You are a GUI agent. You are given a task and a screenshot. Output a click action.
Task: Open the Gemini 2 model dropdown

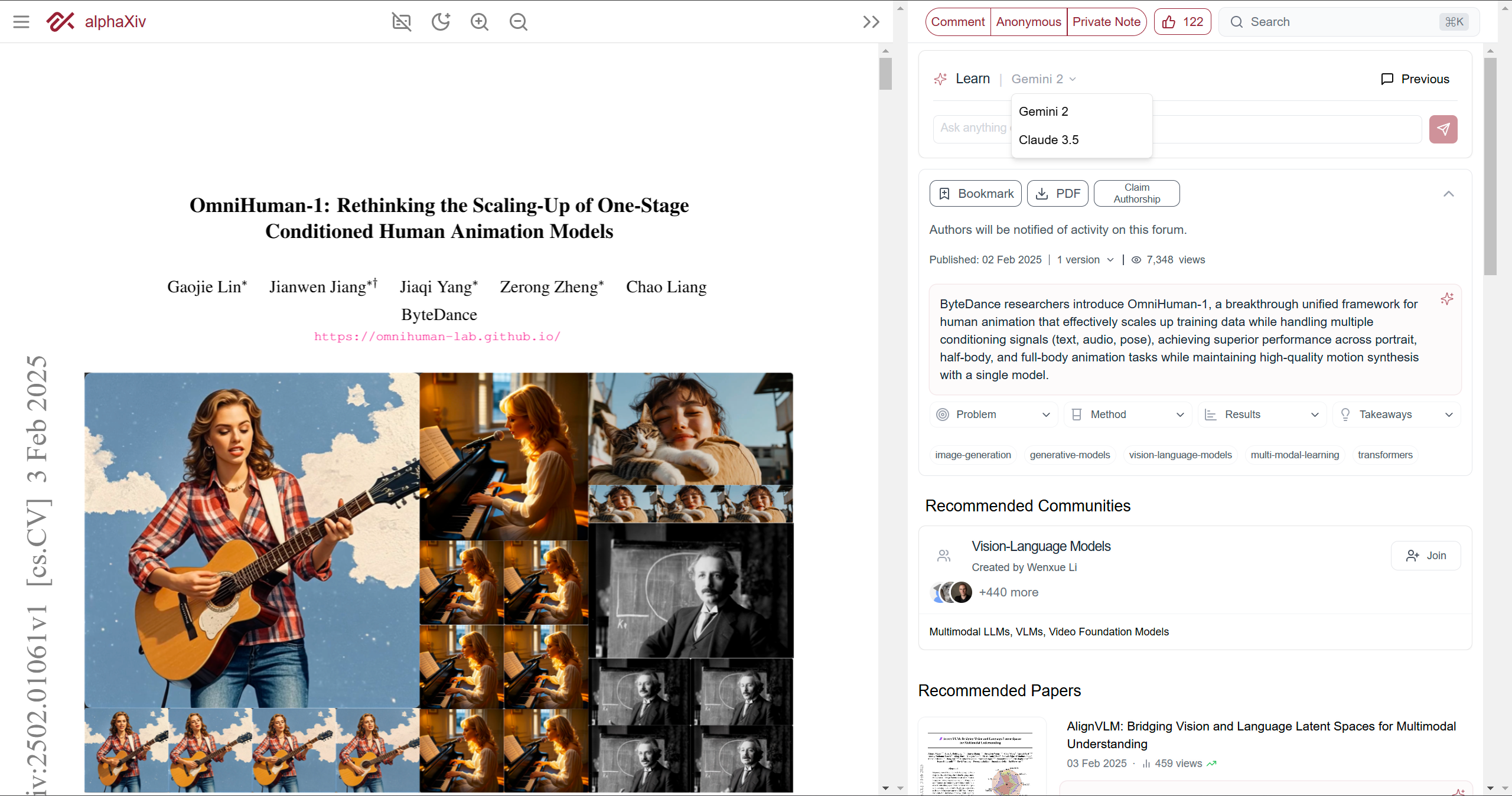1044,79
